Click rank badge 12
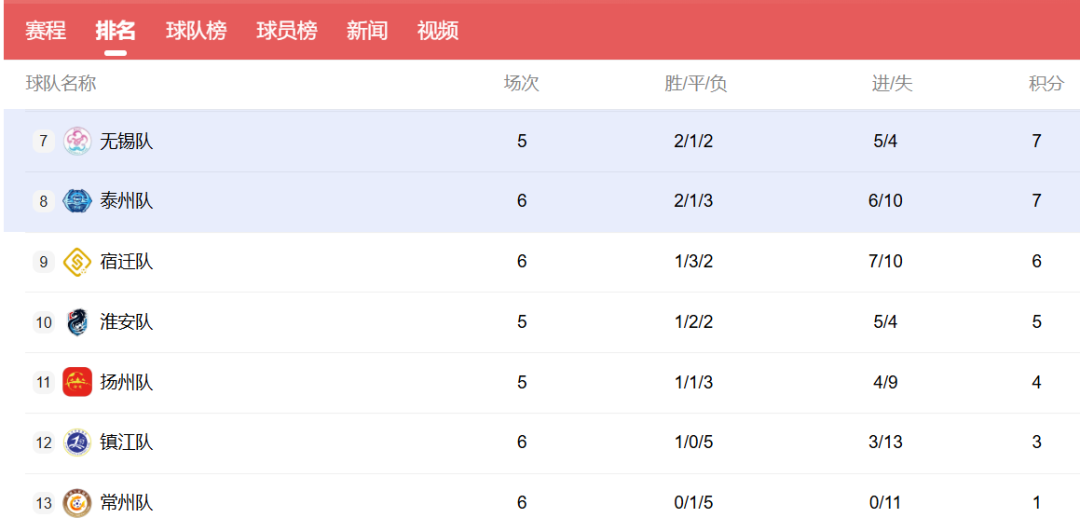Viewport: 1080px width, 531px height. 43,443
